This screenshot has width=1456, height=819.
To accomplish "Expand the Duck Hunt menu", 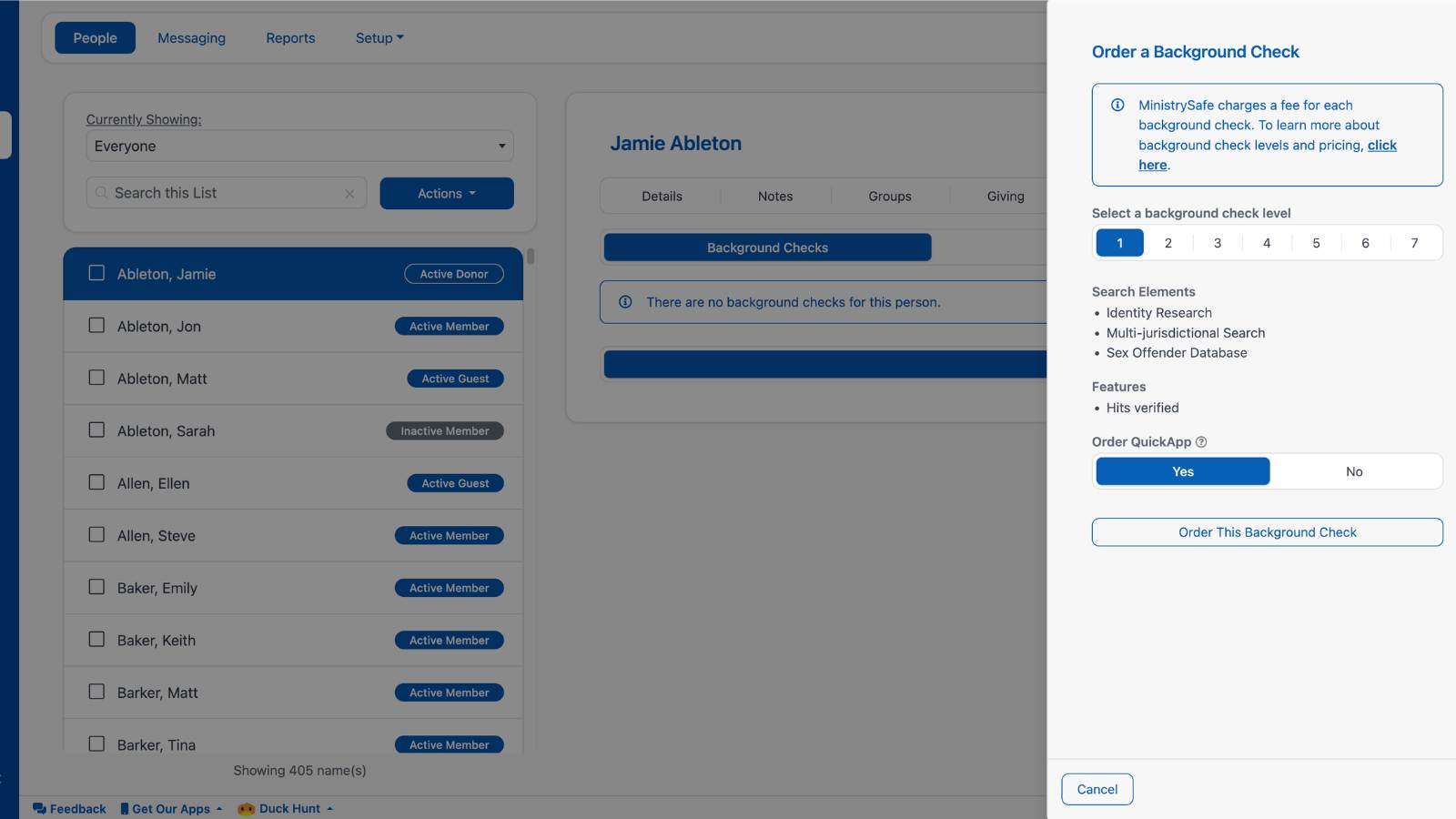I will click(x=286, y=808).
